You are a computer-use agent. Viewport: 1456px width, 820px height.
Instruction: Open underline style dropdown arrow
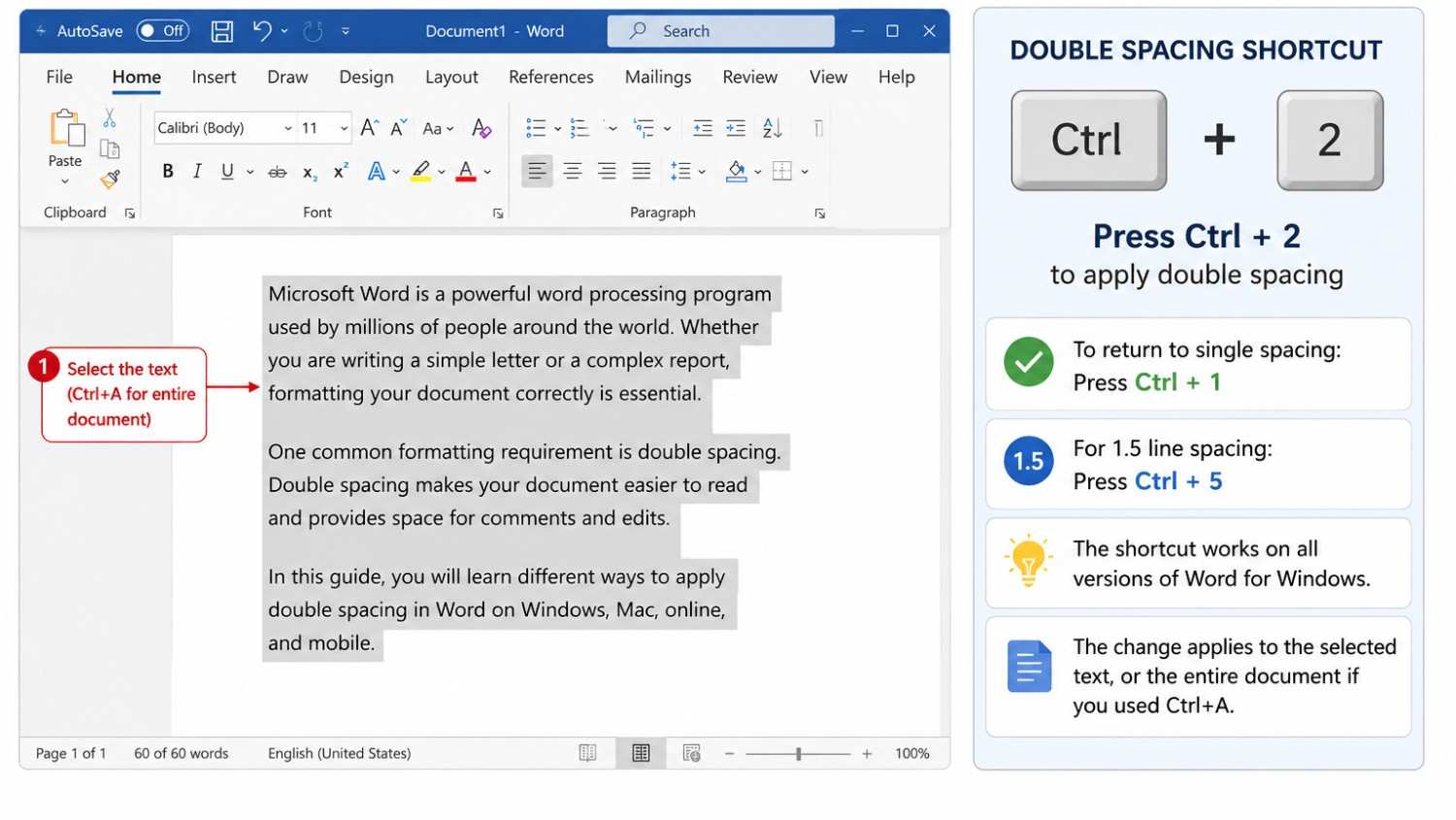(x=249, y=173)
